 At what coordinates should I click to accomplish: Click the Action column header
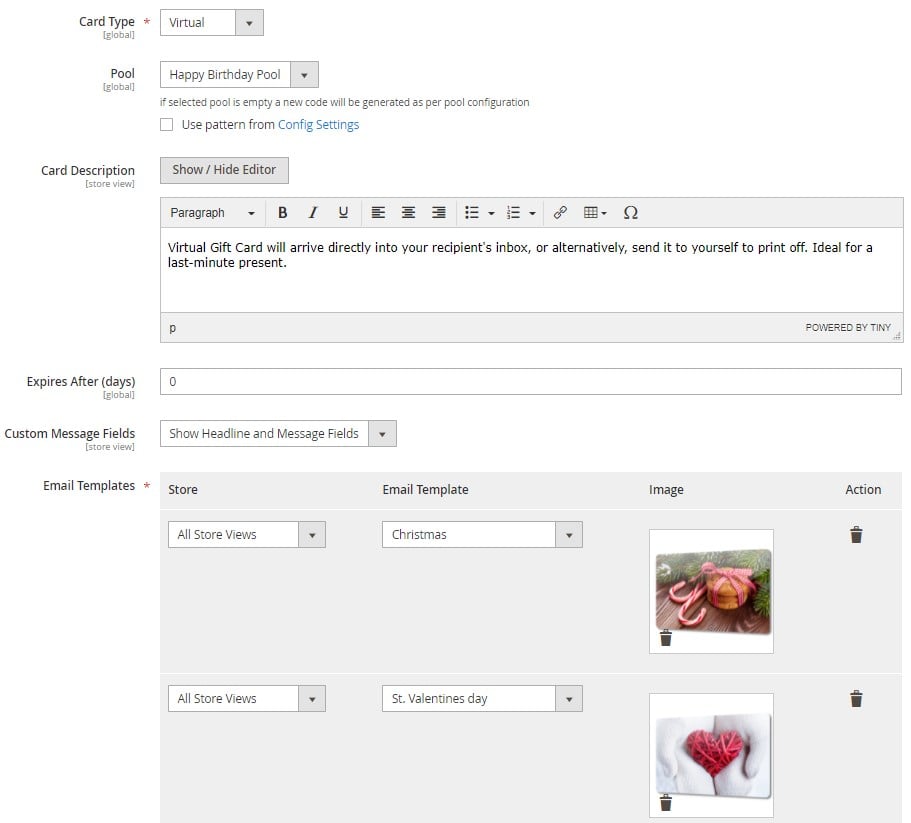click(x=863, y=490)
